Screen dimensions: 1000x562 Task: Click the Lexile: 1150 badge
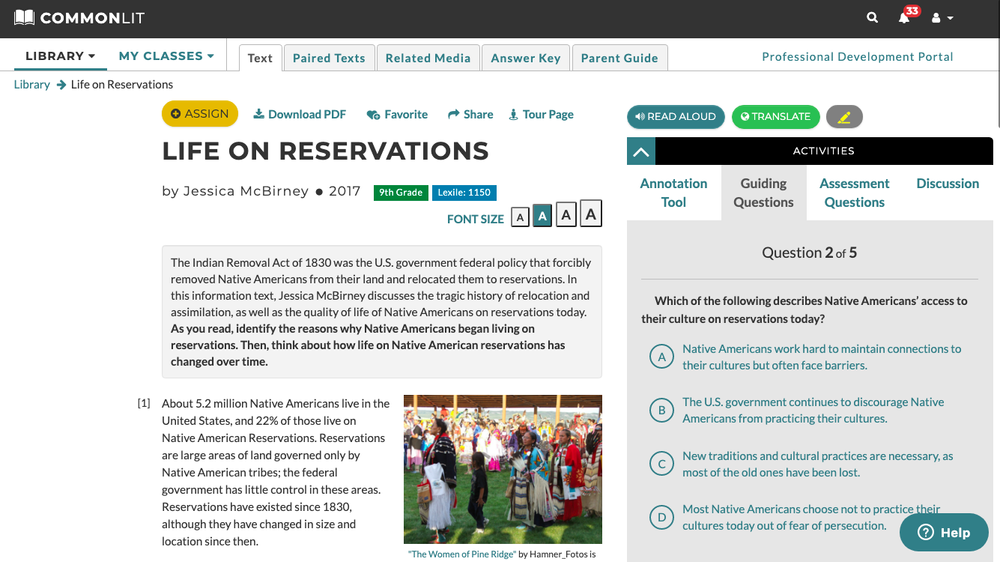pyautogui.click(x=464, y=193)
